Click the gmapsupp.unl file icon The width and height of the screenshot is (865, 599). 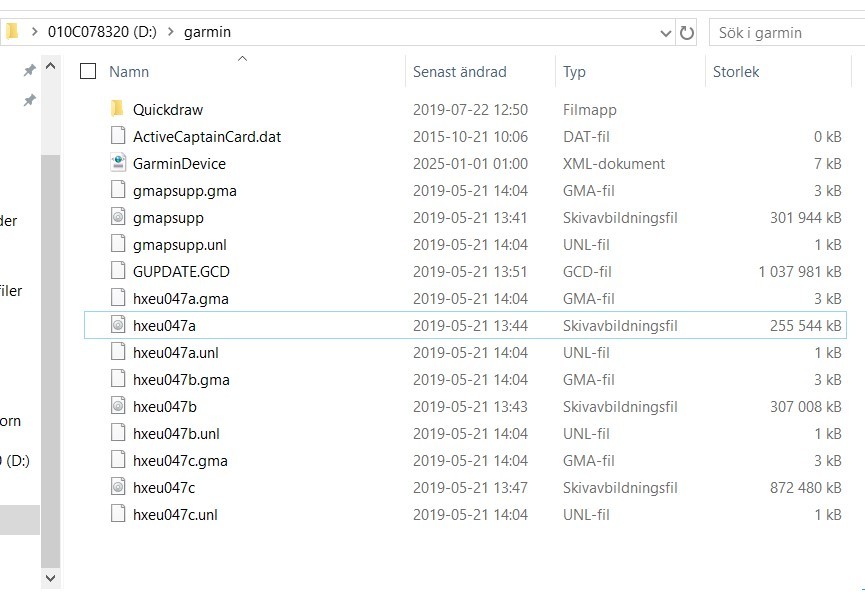click(x=118, y=244)
